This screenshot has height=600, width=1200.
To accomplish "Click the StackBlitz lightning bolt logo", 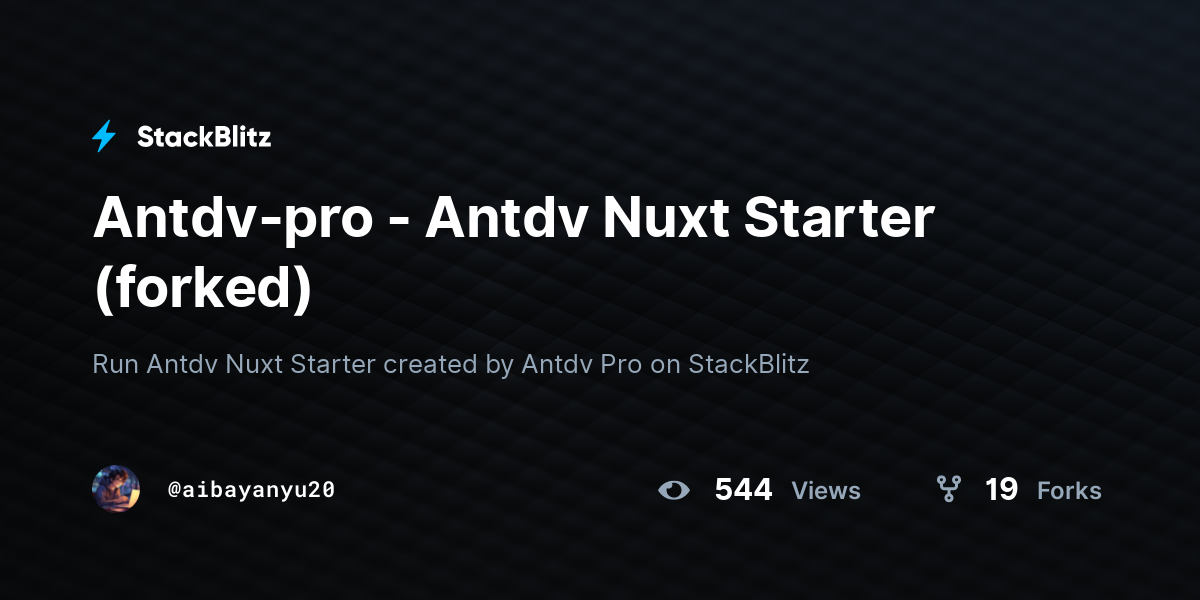I will (104, 136).
